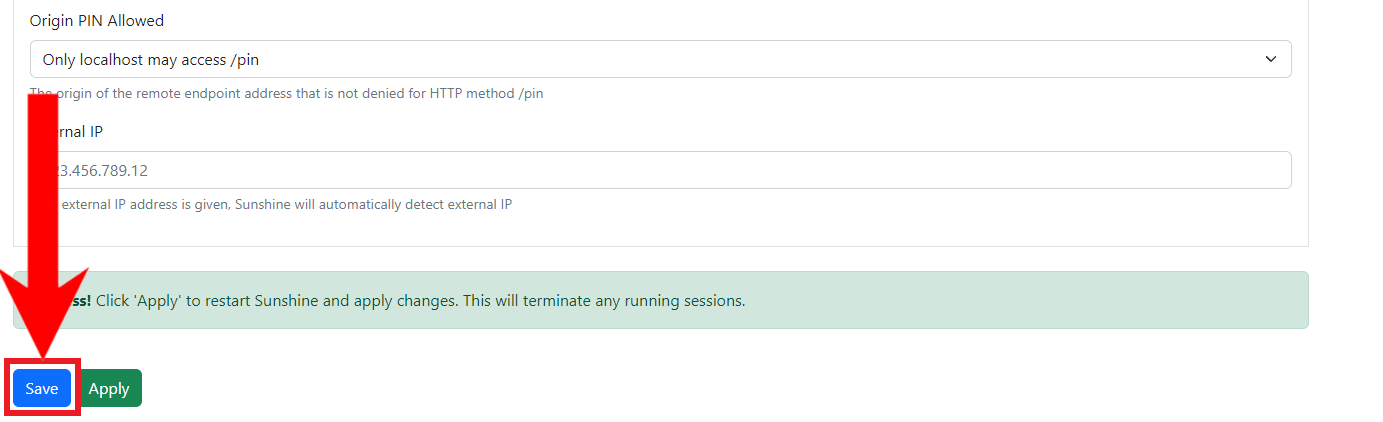Click the 'Origin PIN Allowed' label
The image size is (1383, 422).
pos(97,21)
